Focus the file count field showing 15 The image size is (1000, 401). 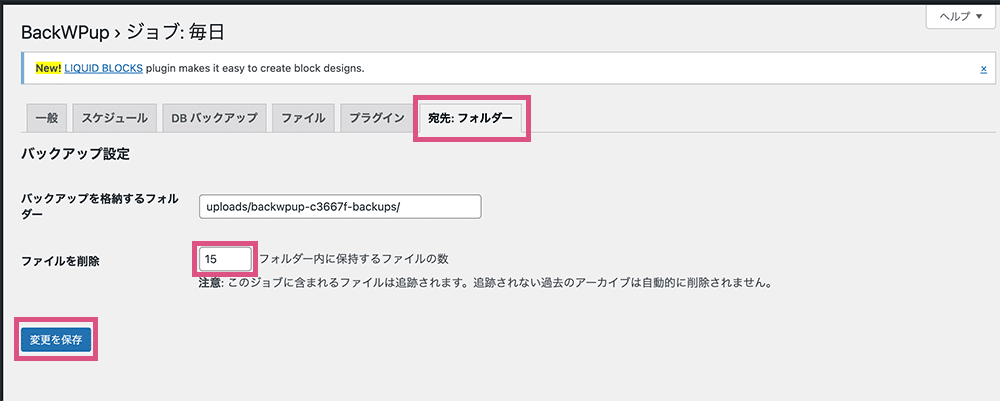[225, 259]
